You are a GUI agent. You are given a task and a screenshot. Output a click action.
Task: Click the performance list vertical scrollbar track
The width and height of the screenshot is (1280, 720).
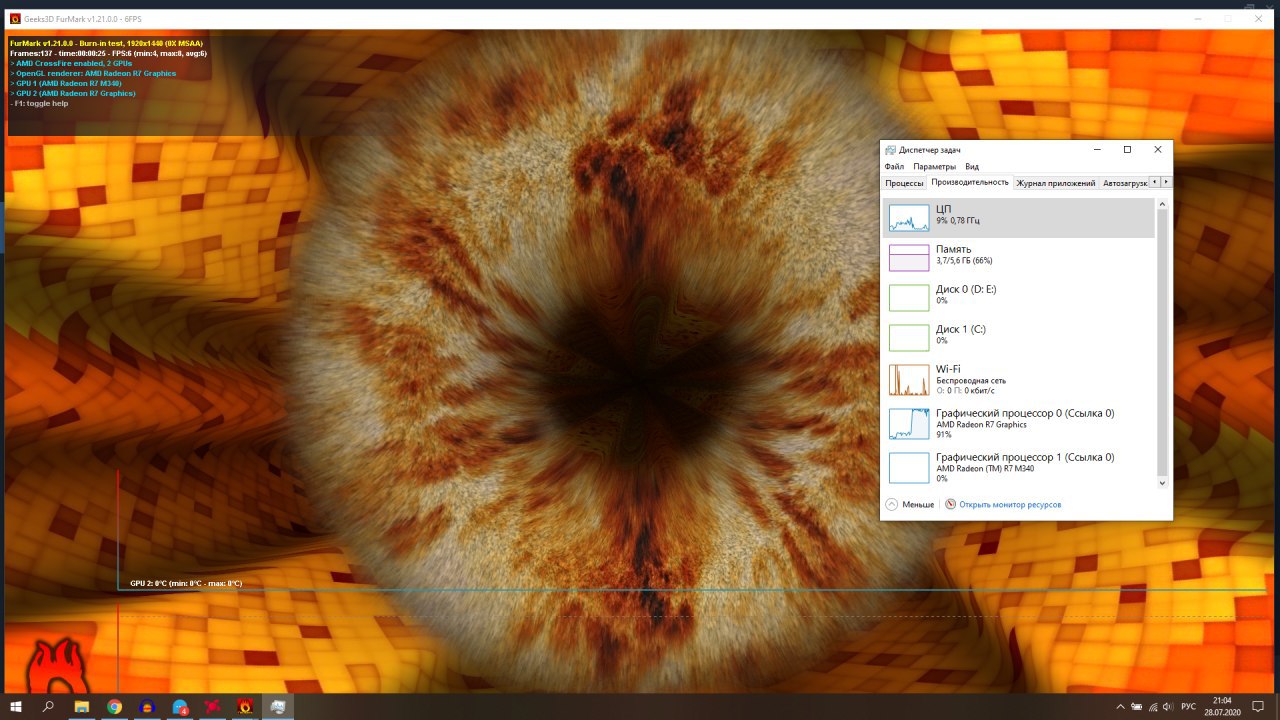pyautogui.click(x=1162, y=344)
